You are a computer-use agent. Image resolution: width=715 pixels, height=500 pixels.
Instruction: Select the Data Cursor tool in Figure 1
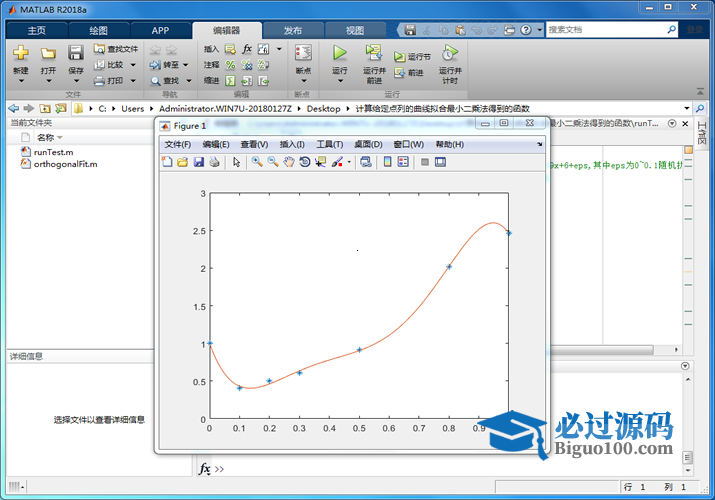click(321, 162)
